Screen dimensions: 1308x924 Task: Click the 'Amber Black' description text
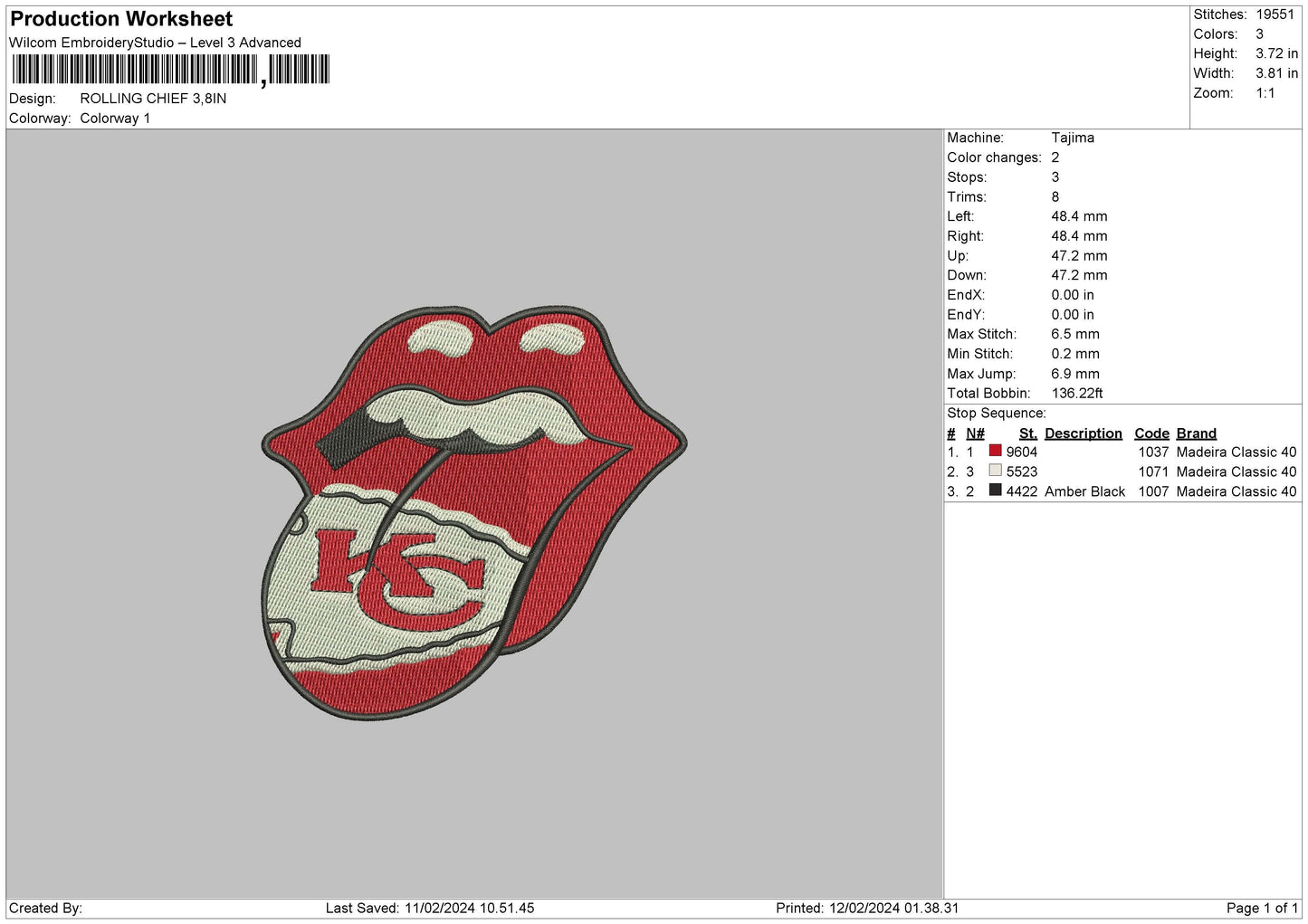click(1084, 491)
